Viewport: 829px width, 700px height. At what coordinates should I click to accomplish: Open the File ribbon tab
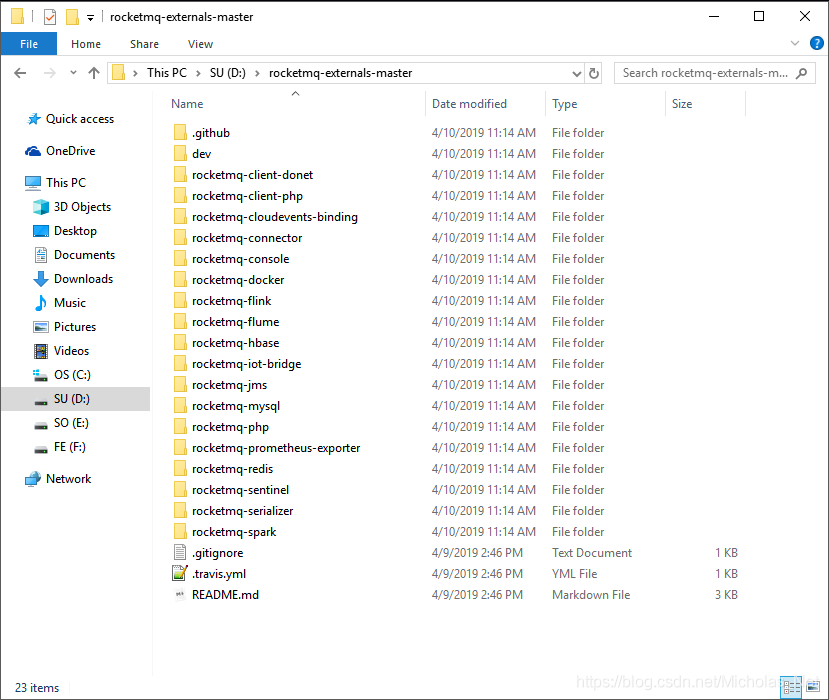click(x=29, y=44)
